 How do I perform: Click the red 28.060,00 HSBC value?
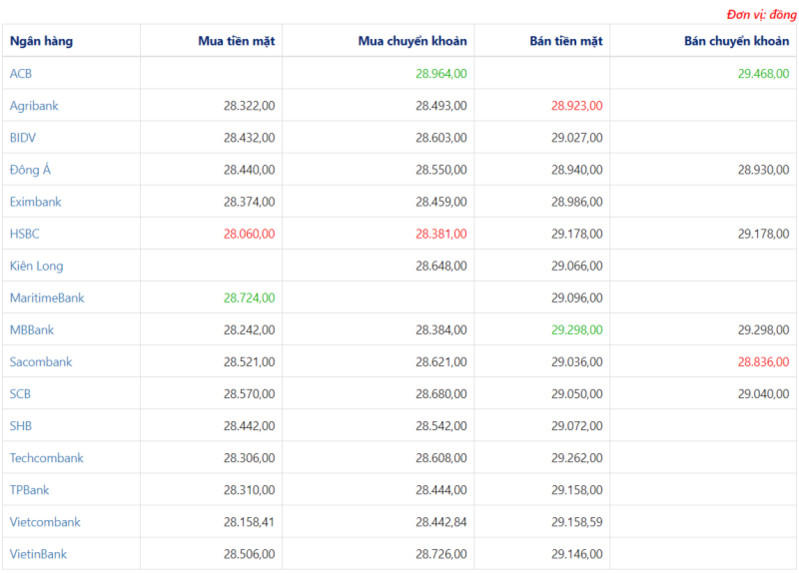click(x=249, y=234)
